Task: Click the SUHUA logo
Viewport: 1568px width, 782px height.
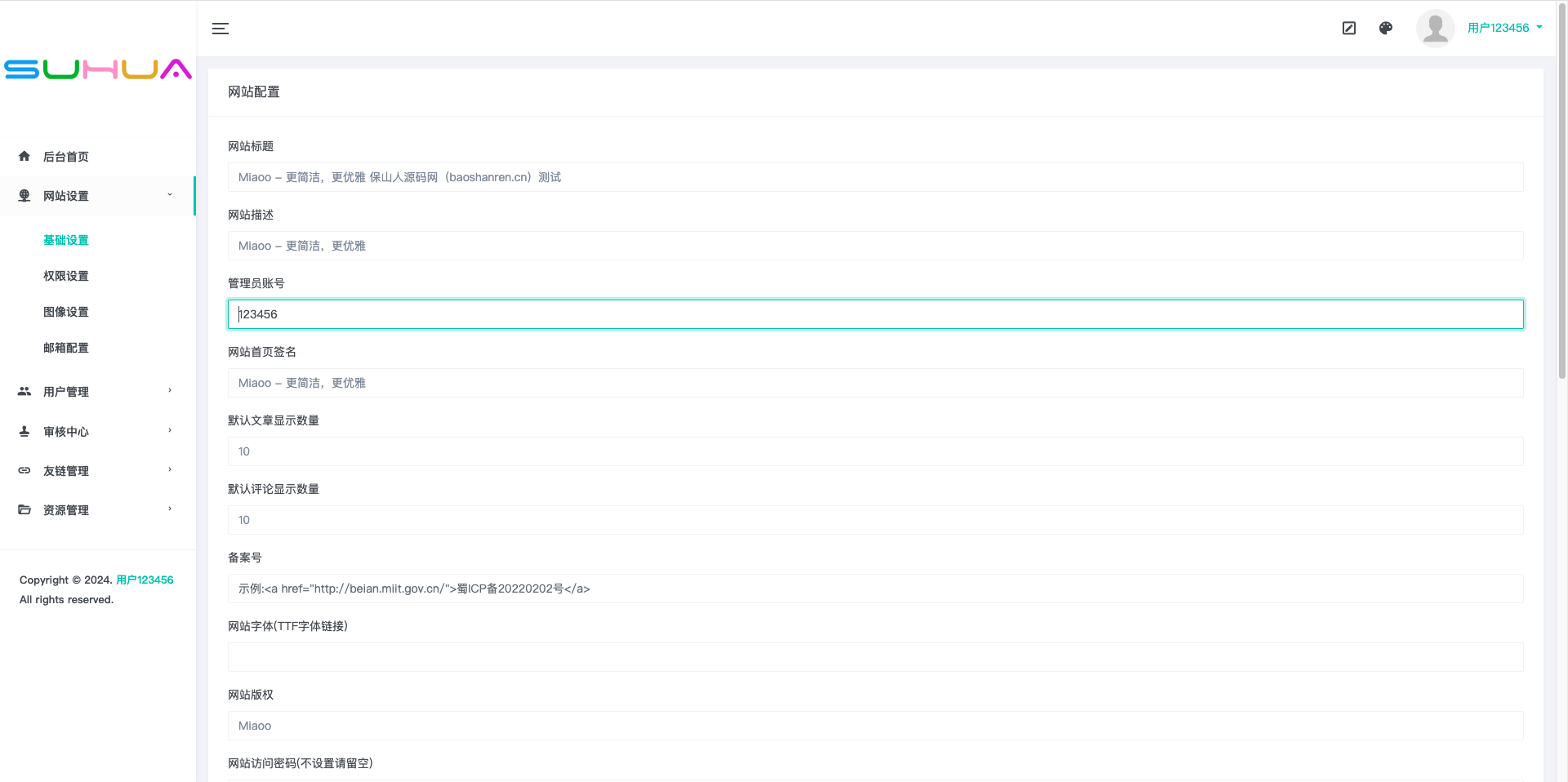Action: tap(98, 69)
